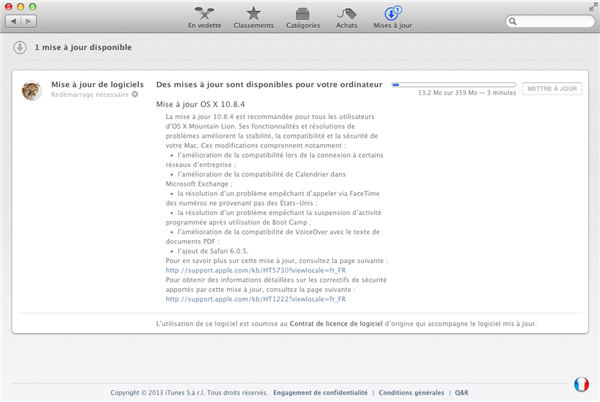Screen dimensions: 600x402
Task: Open the HT5730 support link
Action: [256, 270]
